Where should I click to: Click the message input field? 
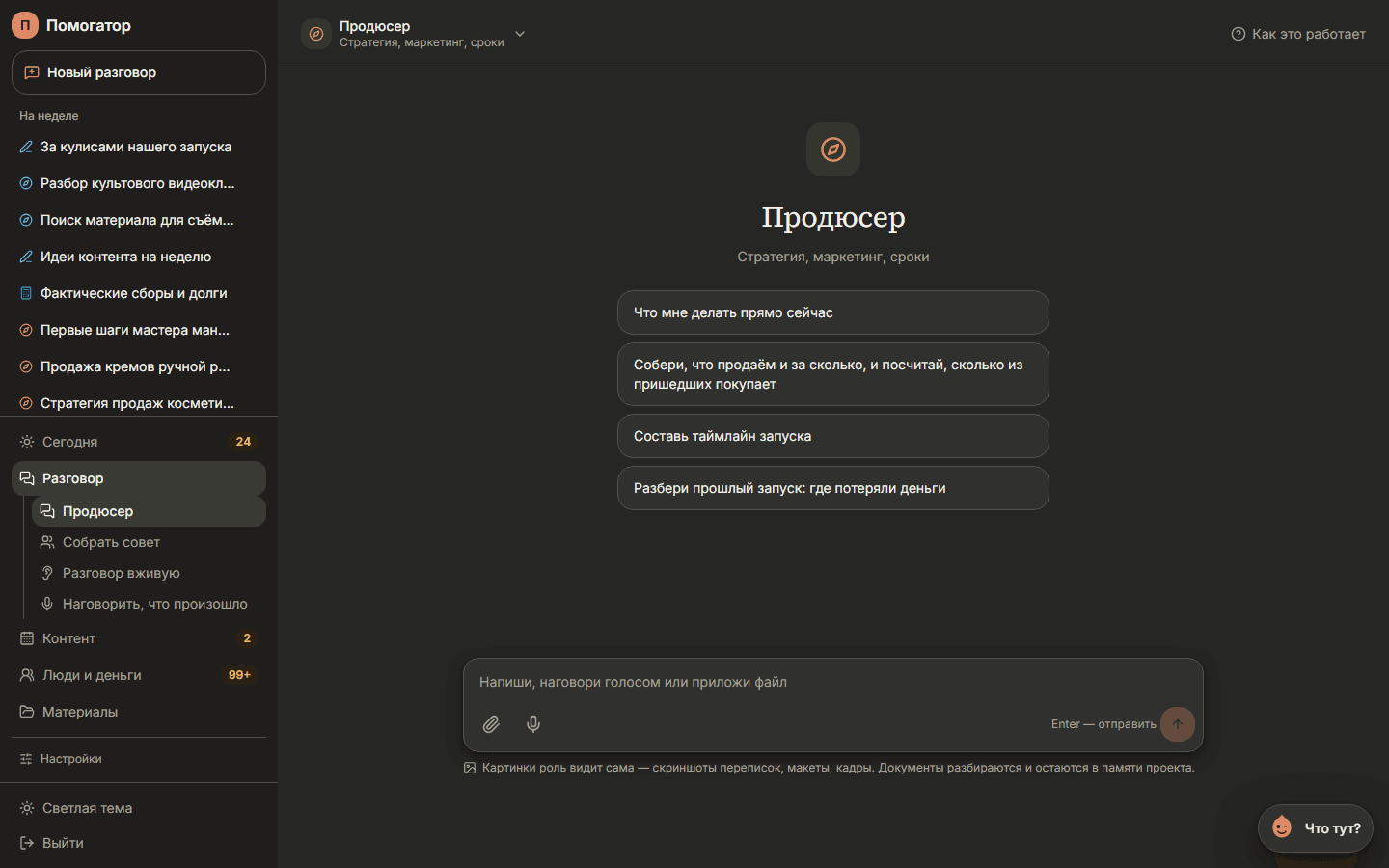point(833,682)
